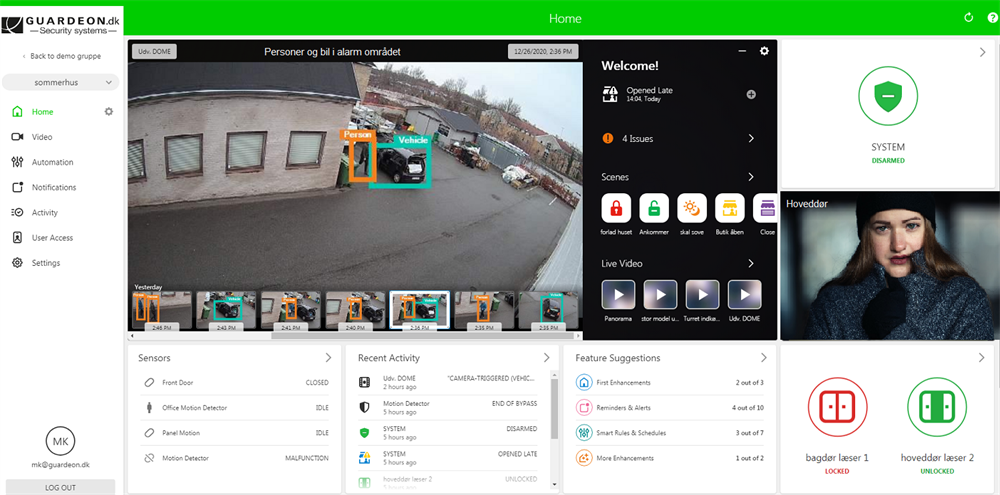
Task: Play the Panorama live video
Action: pyautogui.click(x=618, y=295)
